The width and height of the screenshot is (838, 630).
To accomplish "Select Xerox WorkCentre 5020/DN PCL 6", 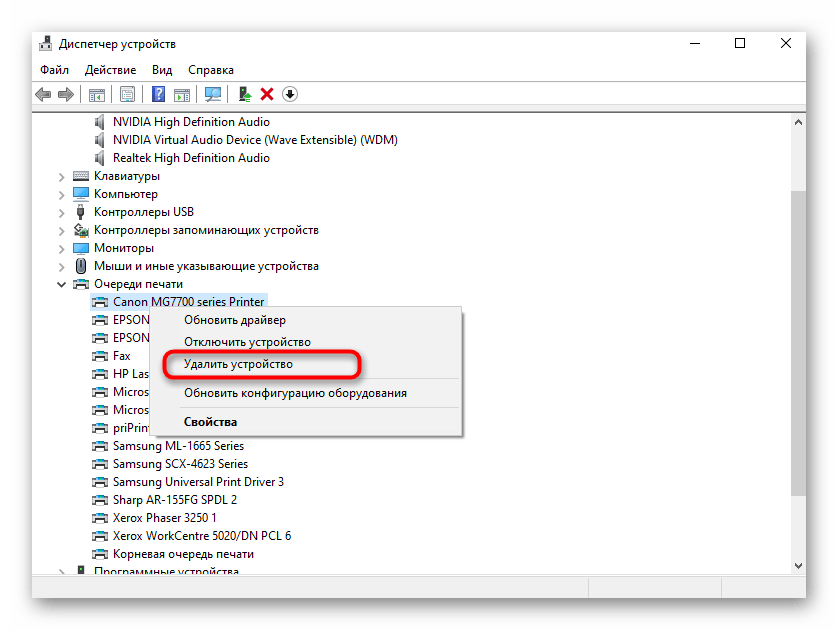I will [x=201, y=536].
